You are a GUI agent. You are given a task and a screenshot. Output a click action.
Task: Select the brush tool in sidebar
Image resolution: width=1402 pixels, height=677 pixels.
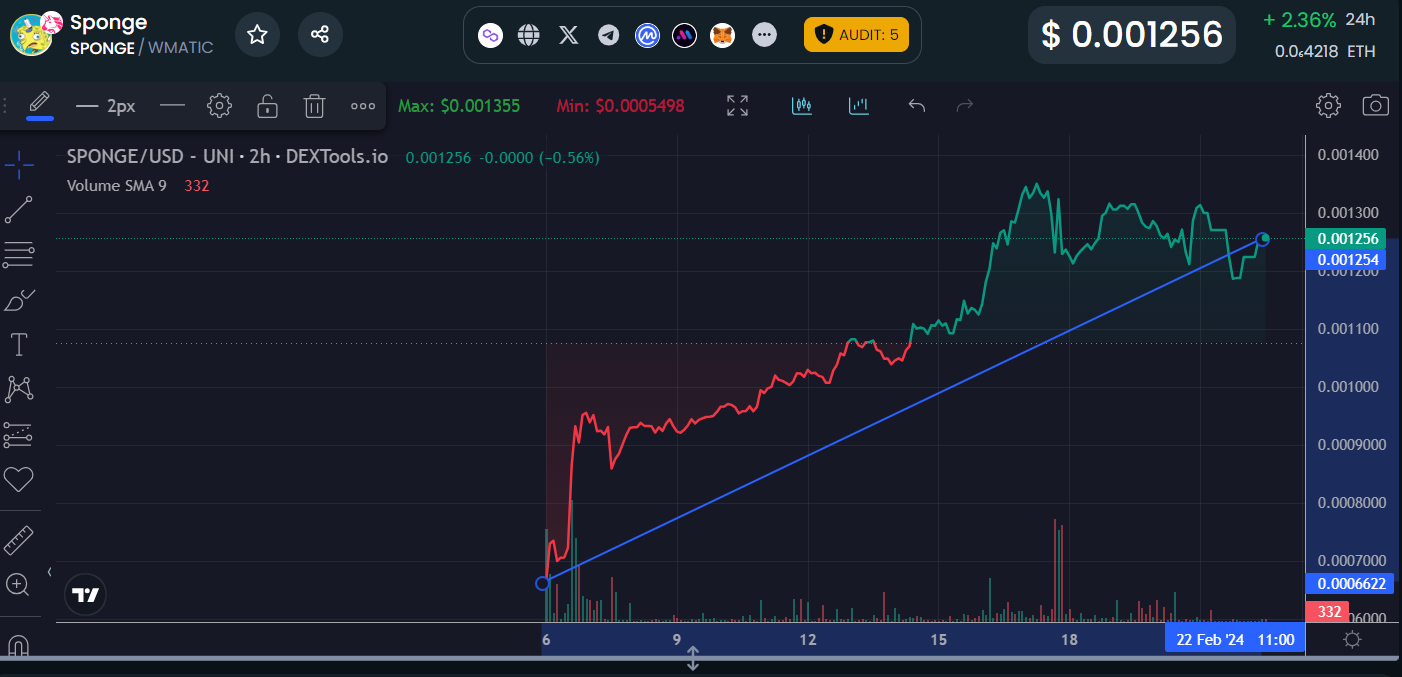(x=18, y=300)
